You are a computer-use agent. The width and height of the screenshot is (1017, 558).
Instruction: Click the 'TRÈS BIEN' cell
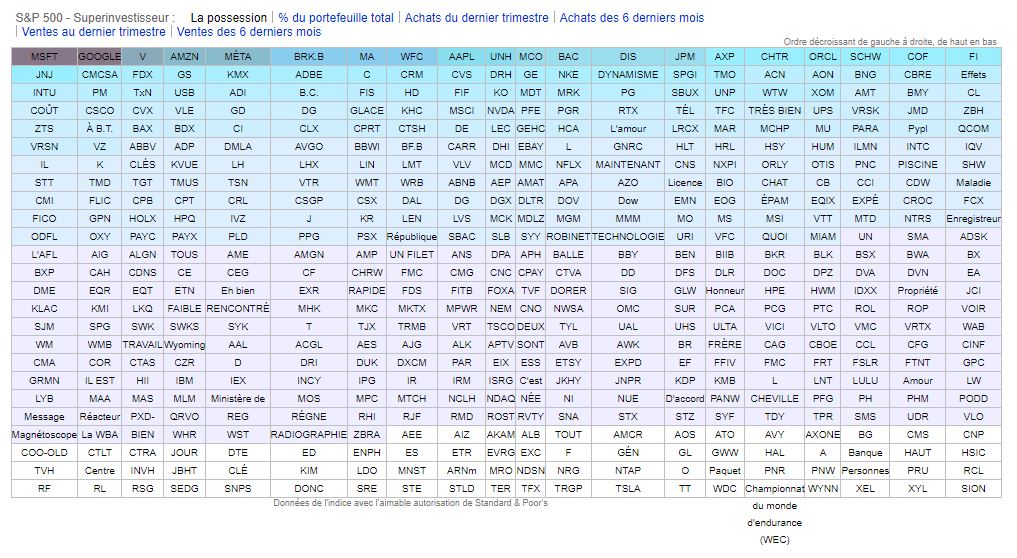[x=774, y=110]
